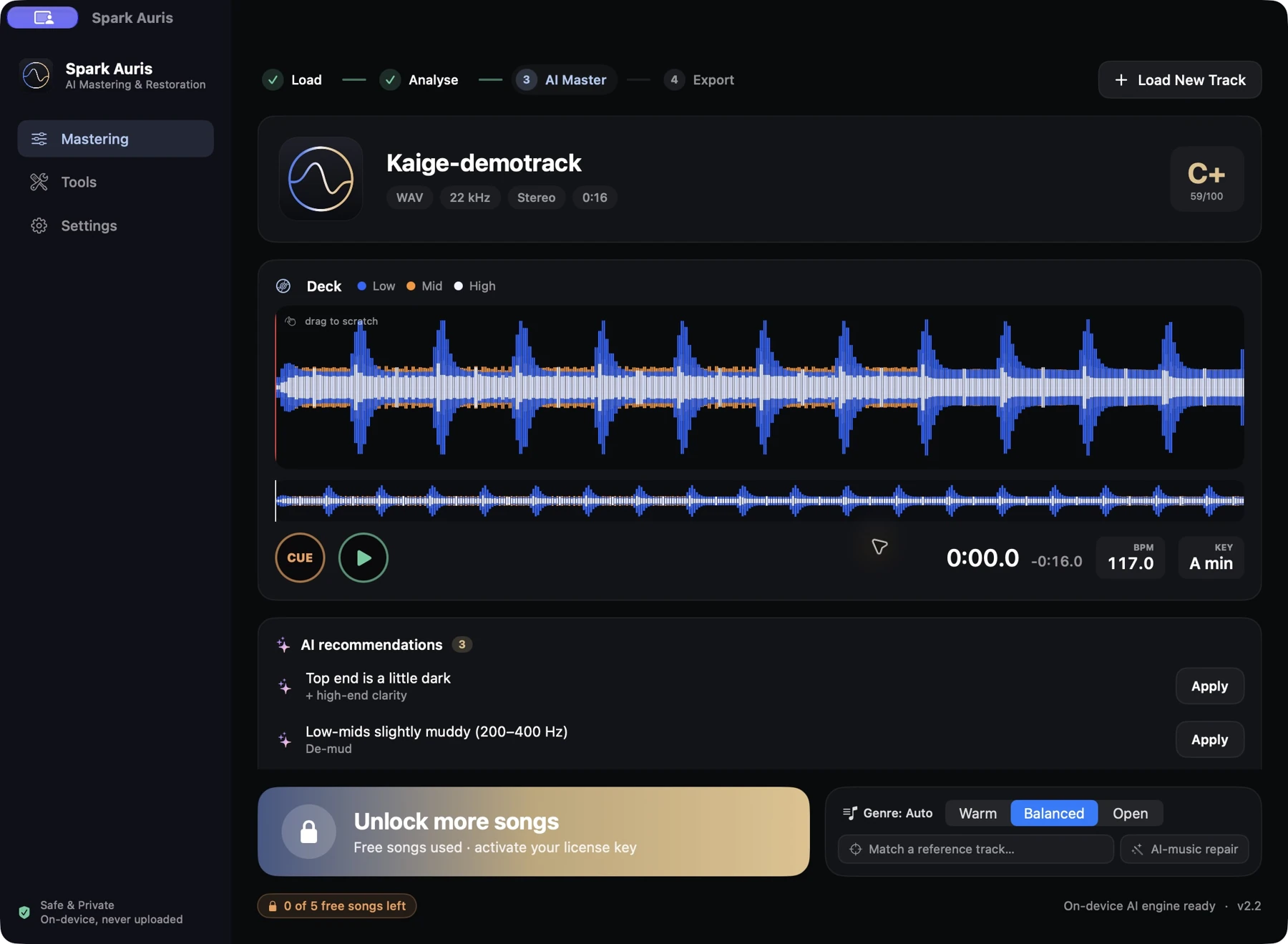Click the 0:16 duration tag
The width and height of the screenshot is (1288, 944).
595,198
